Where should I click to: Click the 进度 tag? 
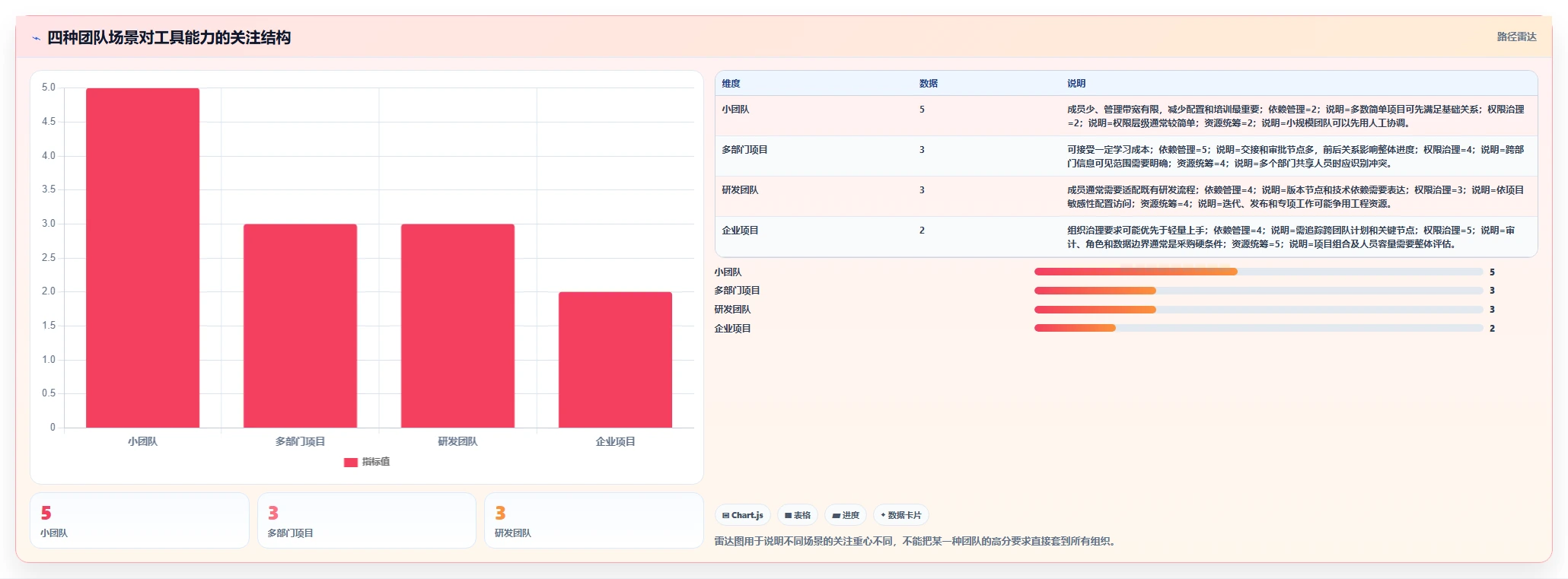(x=846, y=515)
